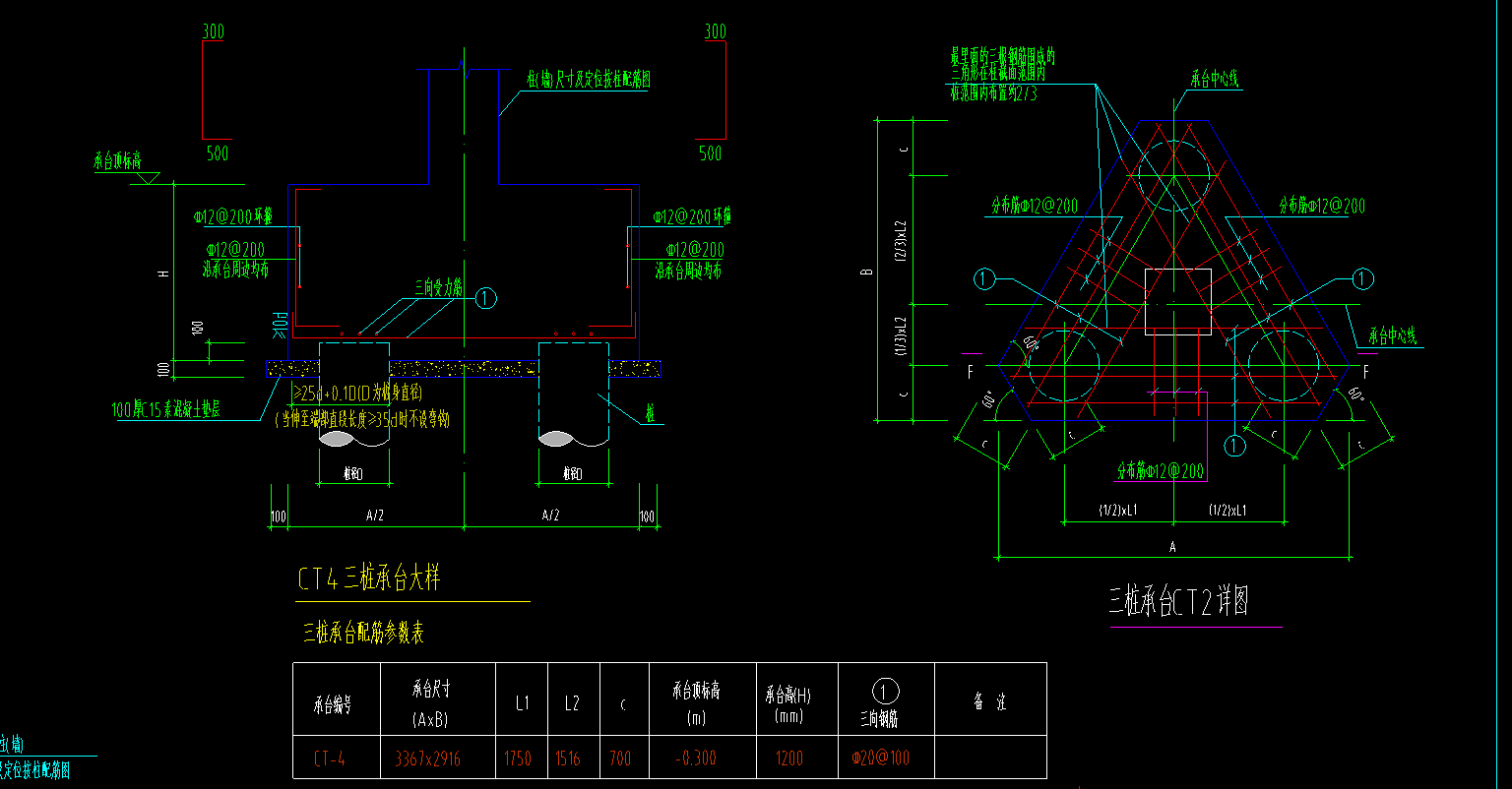Select the CT4三桩承台大样 title text
The image size is (1512, 789).
click(x=369, y=578)
